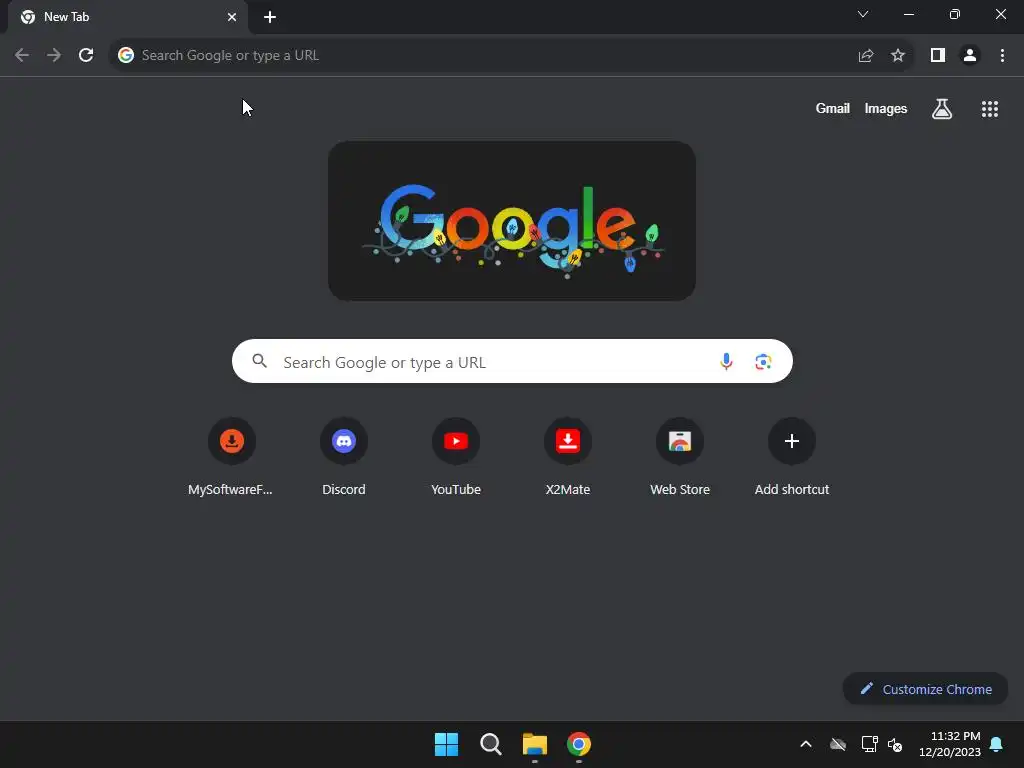Search by image with Google Lens icon
Viewport: 1024px width, 768px height.
click(763, 361)
